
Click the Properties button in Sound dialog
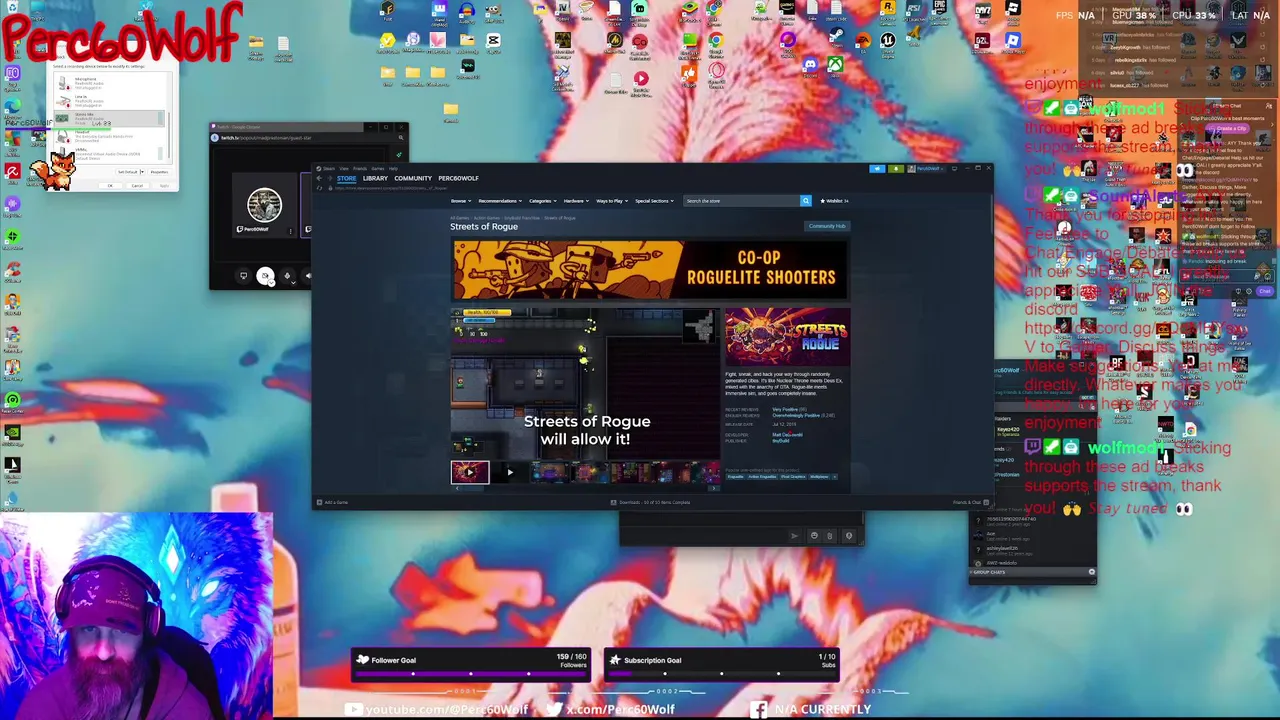pyautogui.click(x=159, y=172)
